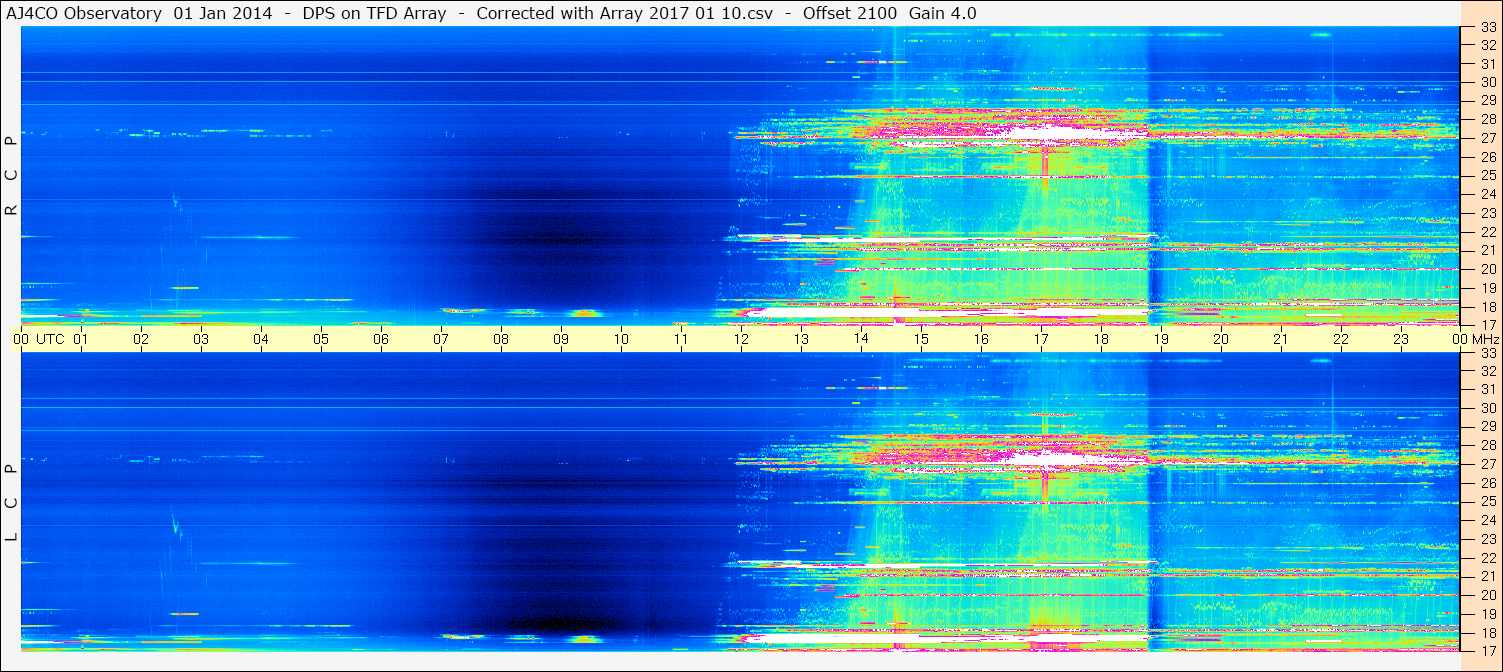Click the vertical 'R C P' panel label
The image size is (1503, 672).
[x=12, y=175]
